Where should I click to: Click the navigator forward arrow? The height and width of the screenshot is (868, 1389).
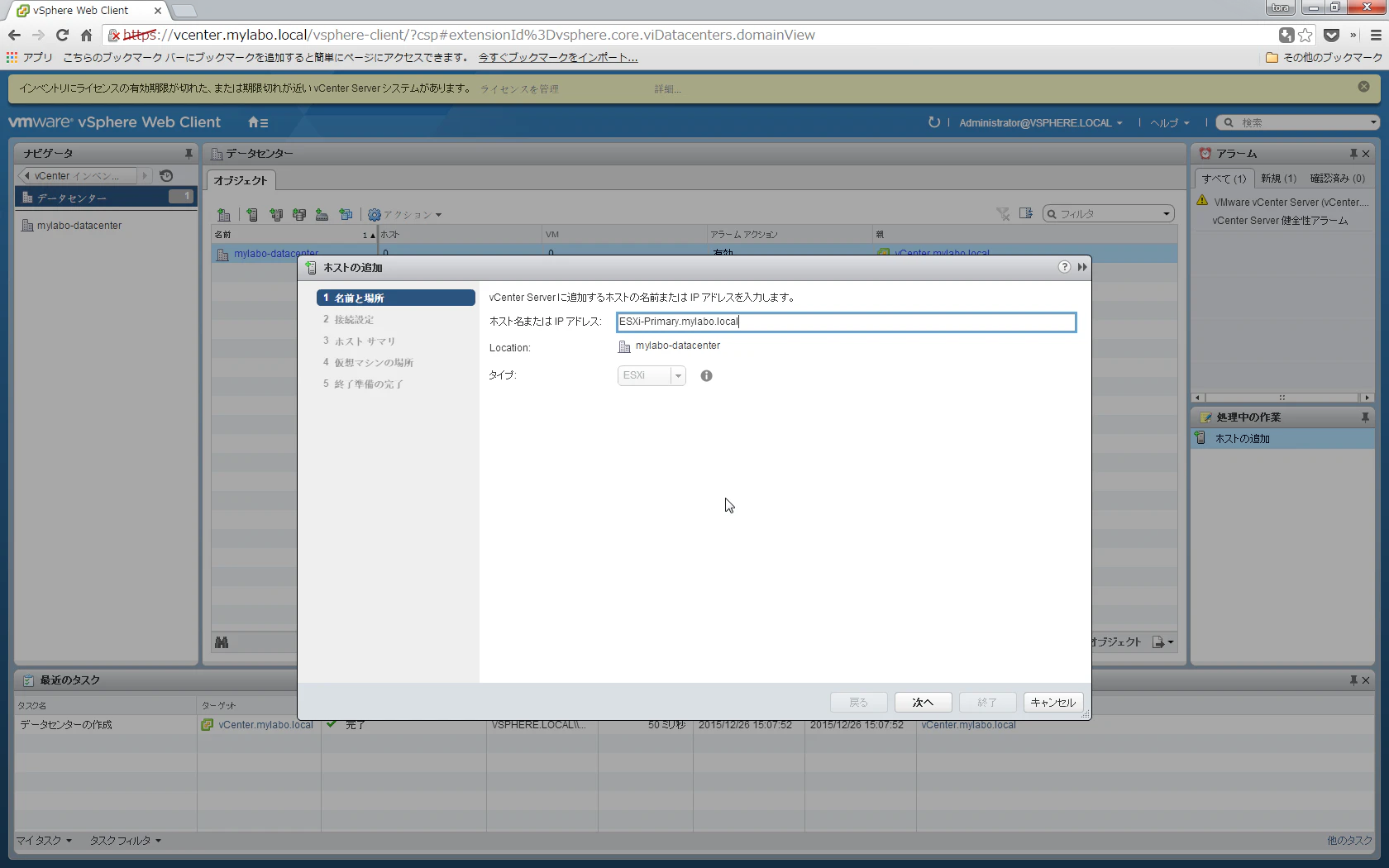pyautogui.click(x=145, y=176)
